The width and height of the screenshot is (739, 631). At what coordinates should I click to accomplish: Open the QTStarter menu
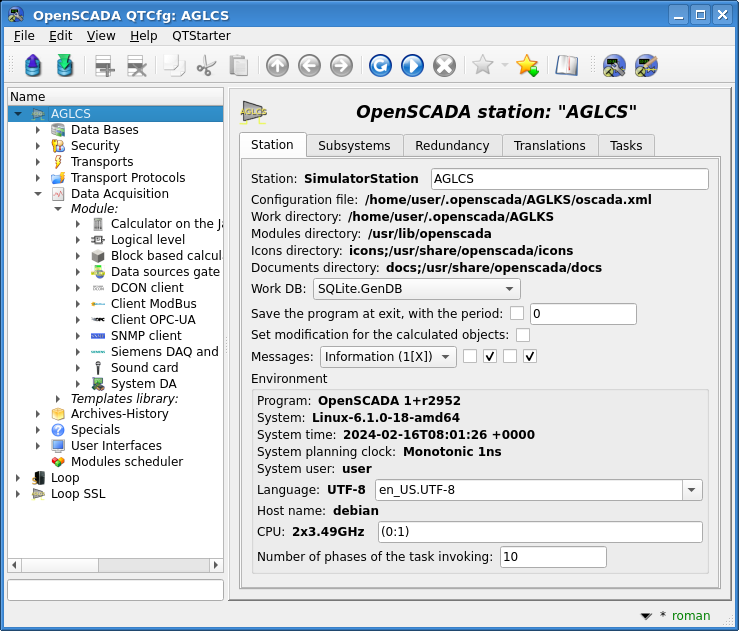[201, 35]
